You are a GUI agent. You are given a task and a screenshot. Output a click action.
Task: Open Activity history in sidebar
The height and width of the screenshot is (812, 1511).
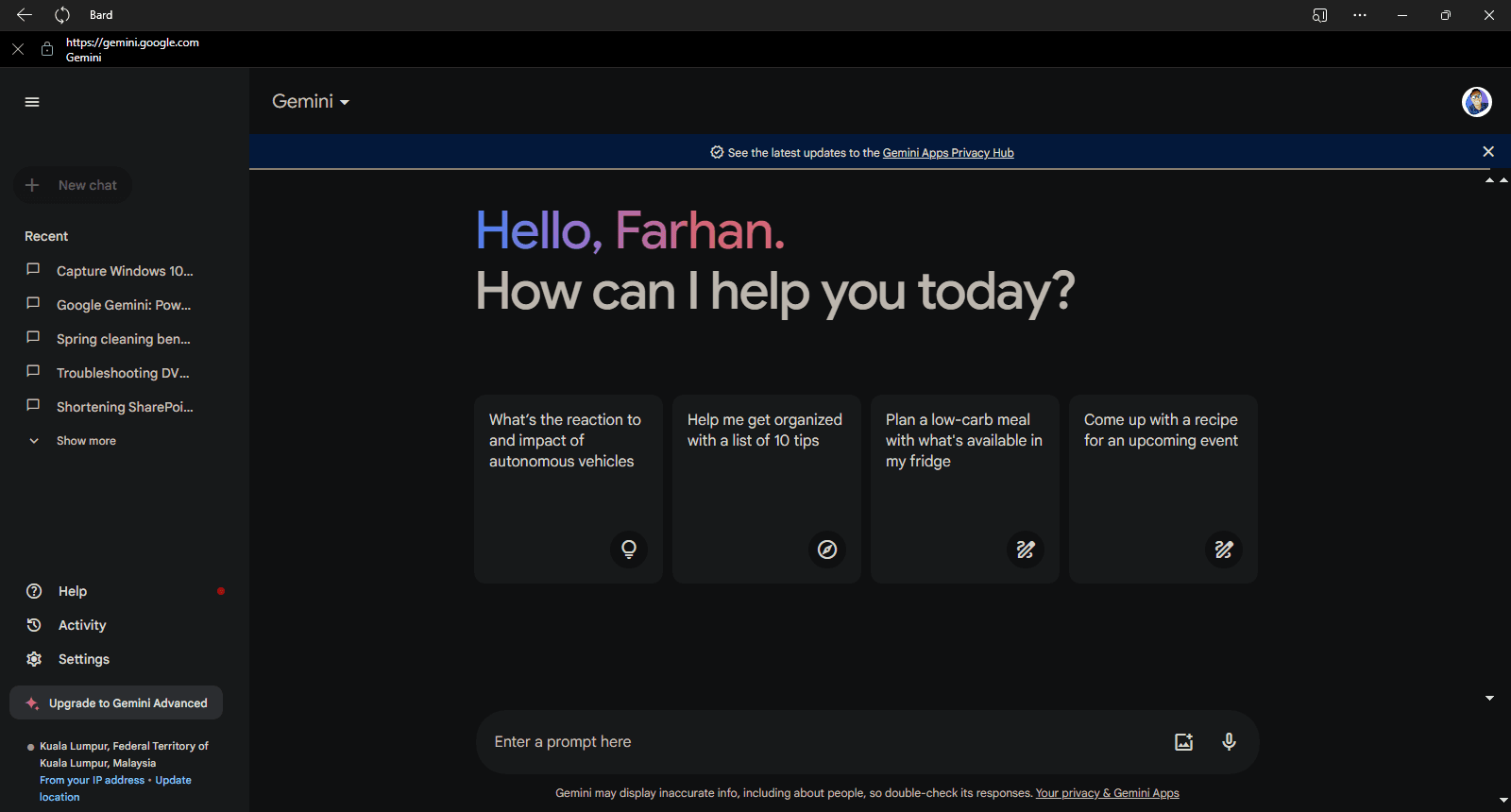(82, 625)
